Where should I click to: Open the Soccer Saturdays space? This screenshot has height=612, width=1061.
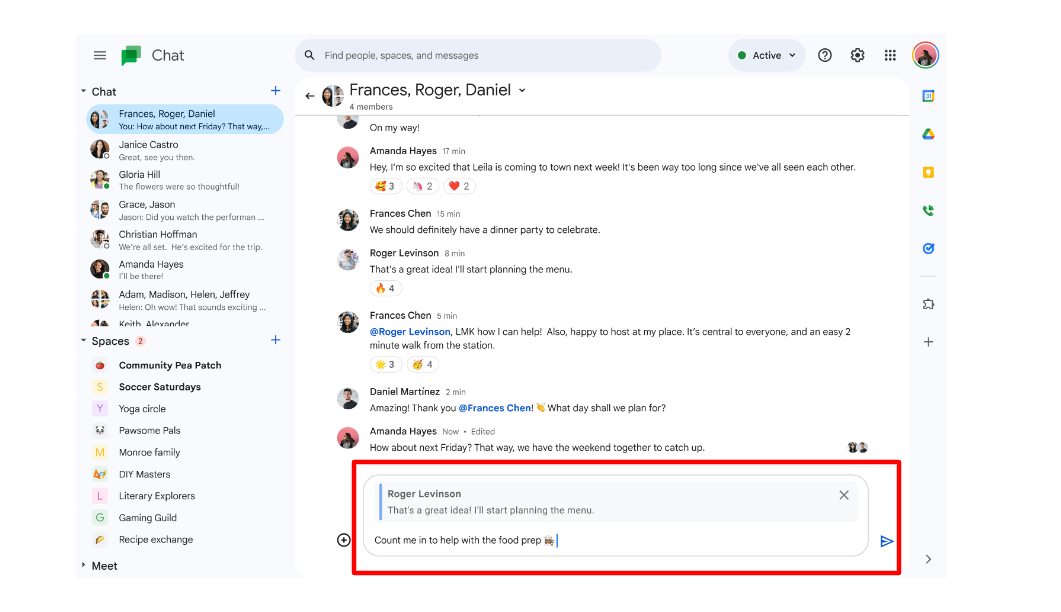160,387
